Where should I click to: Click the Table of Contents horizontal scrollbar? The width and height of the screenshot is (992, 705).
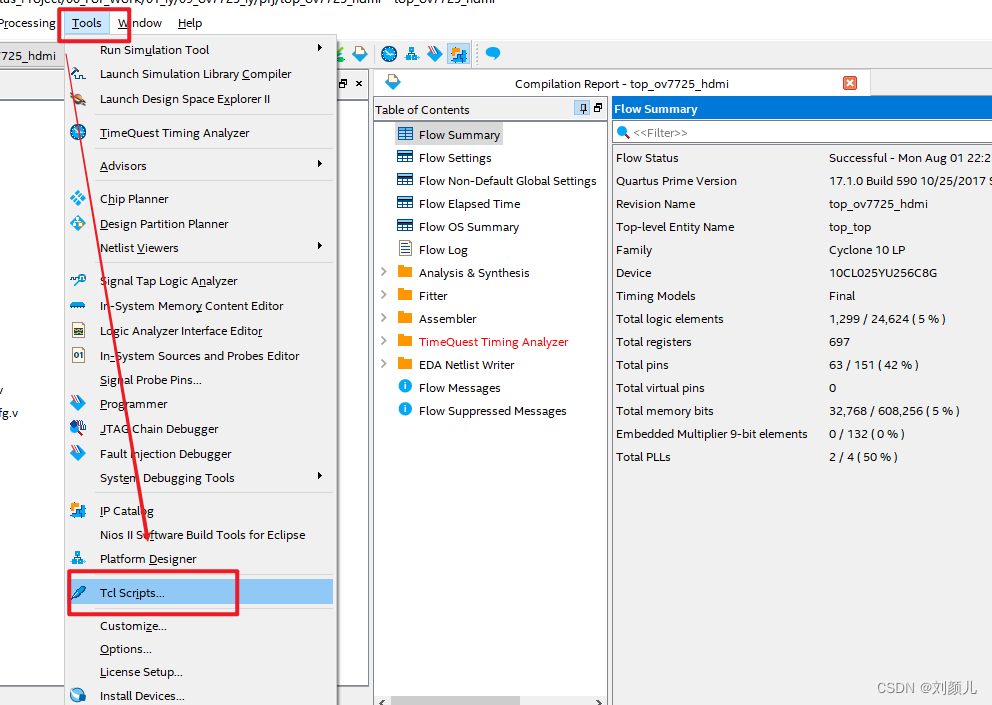pos(455,701)
